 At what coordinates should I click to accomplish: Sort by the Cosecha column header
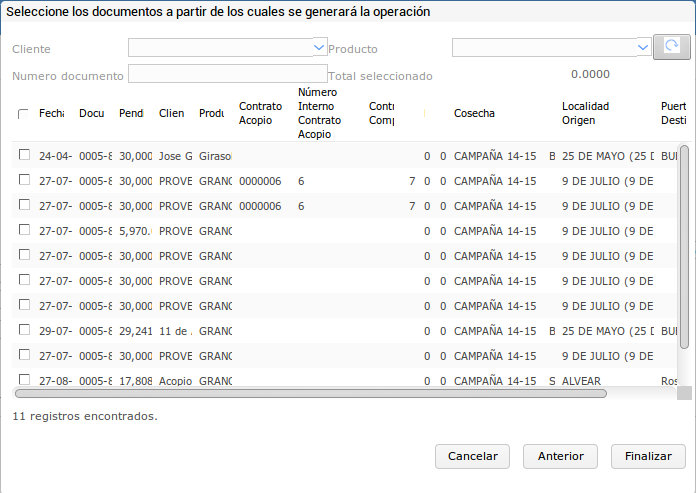pyautogui.click(x=474, y=113)
